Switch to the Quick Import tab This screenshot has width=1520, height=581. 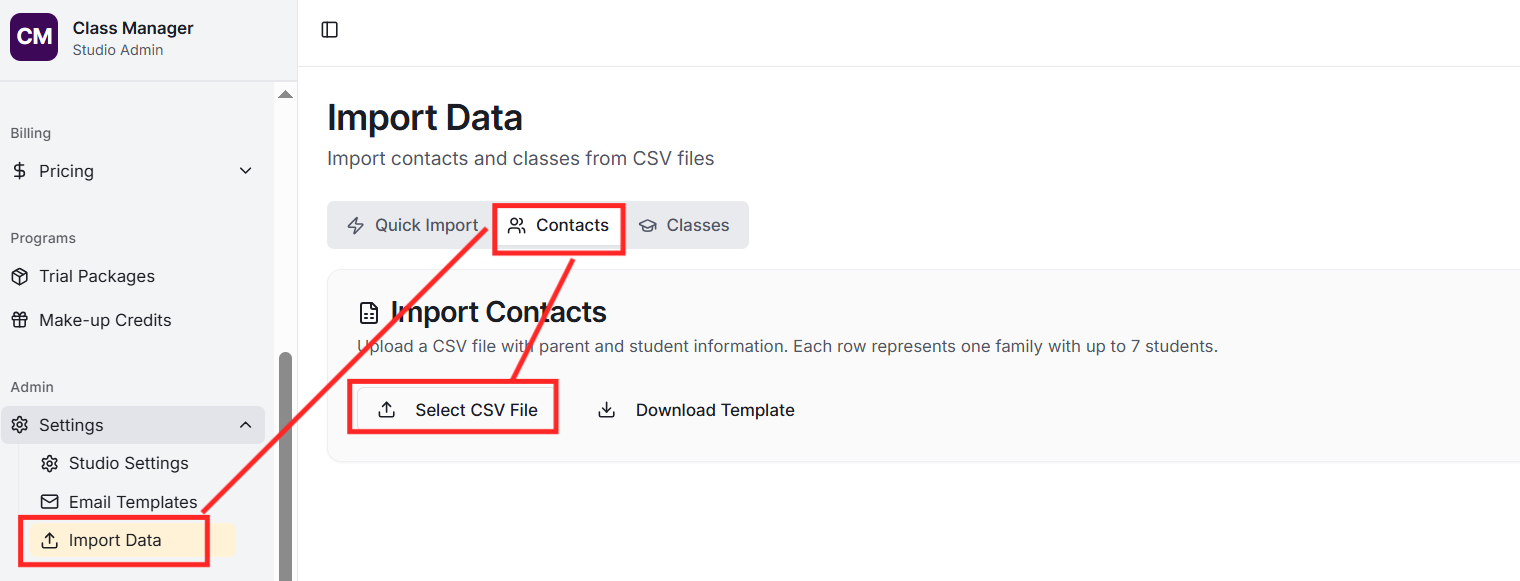pyautogui.click(x=412, y=226)
